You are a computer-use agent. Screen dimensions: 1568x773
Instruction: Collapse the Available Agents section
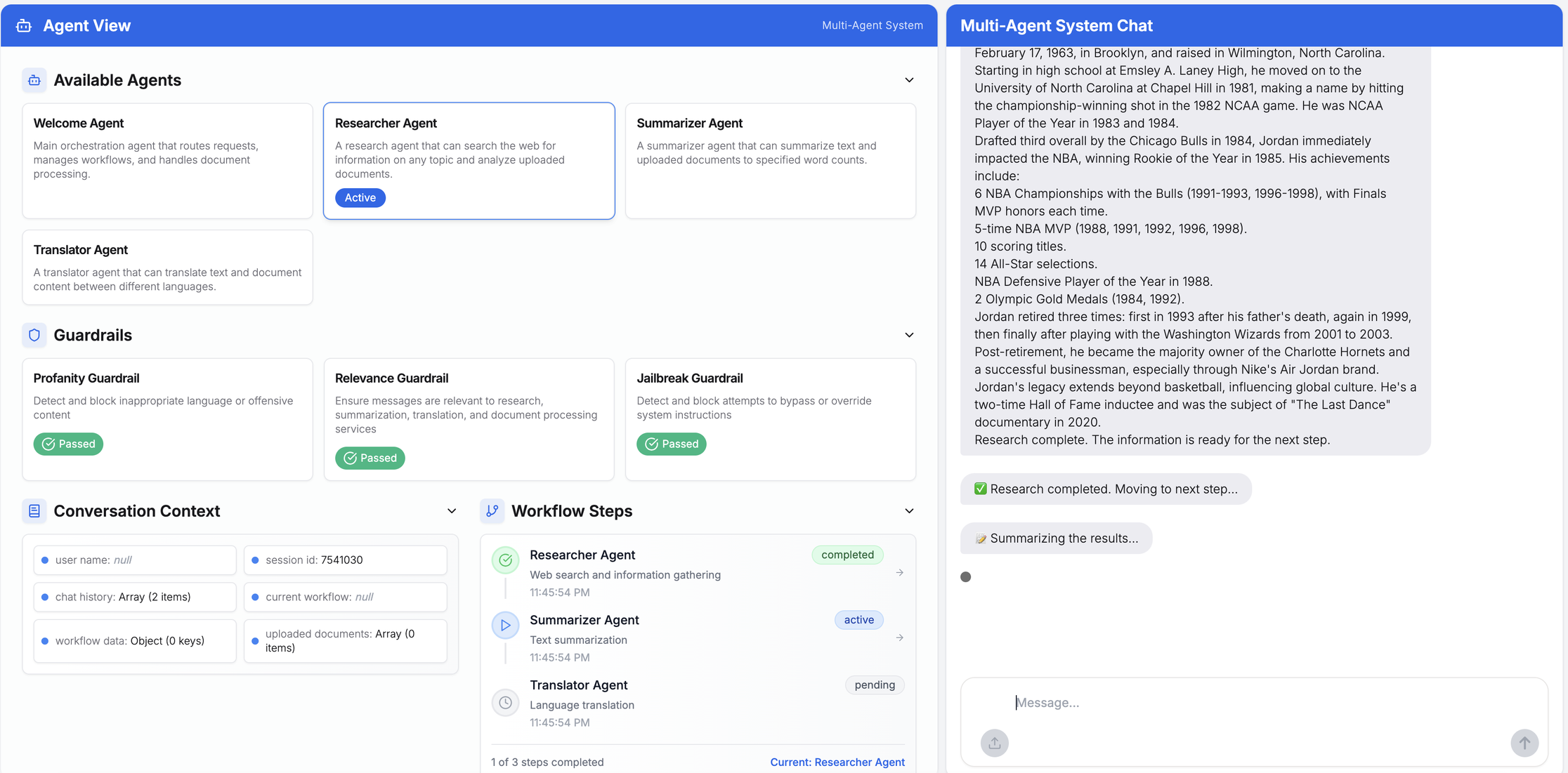click(x=908, y=80)
